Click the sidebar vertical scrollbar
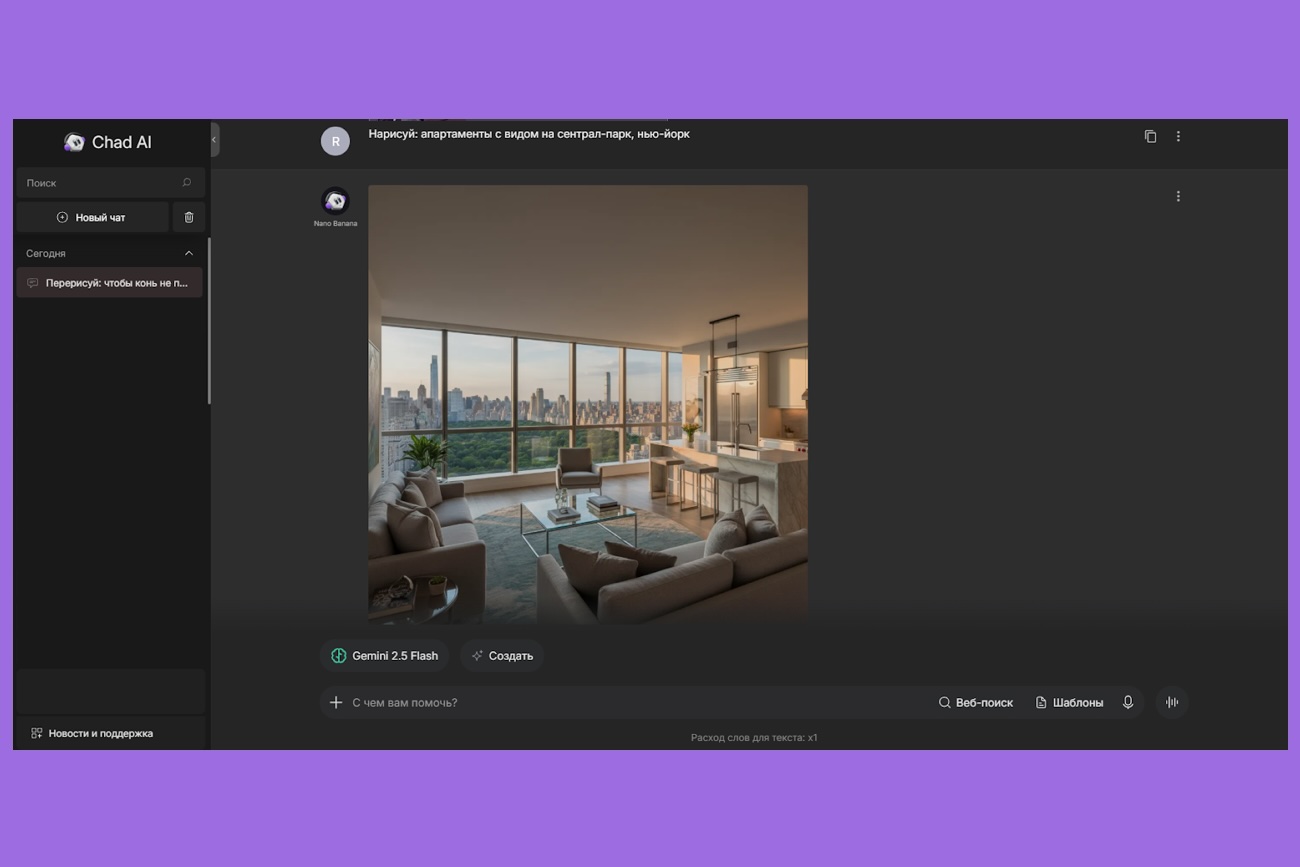This screenshot has width=1300, height=867. (209, 320)
